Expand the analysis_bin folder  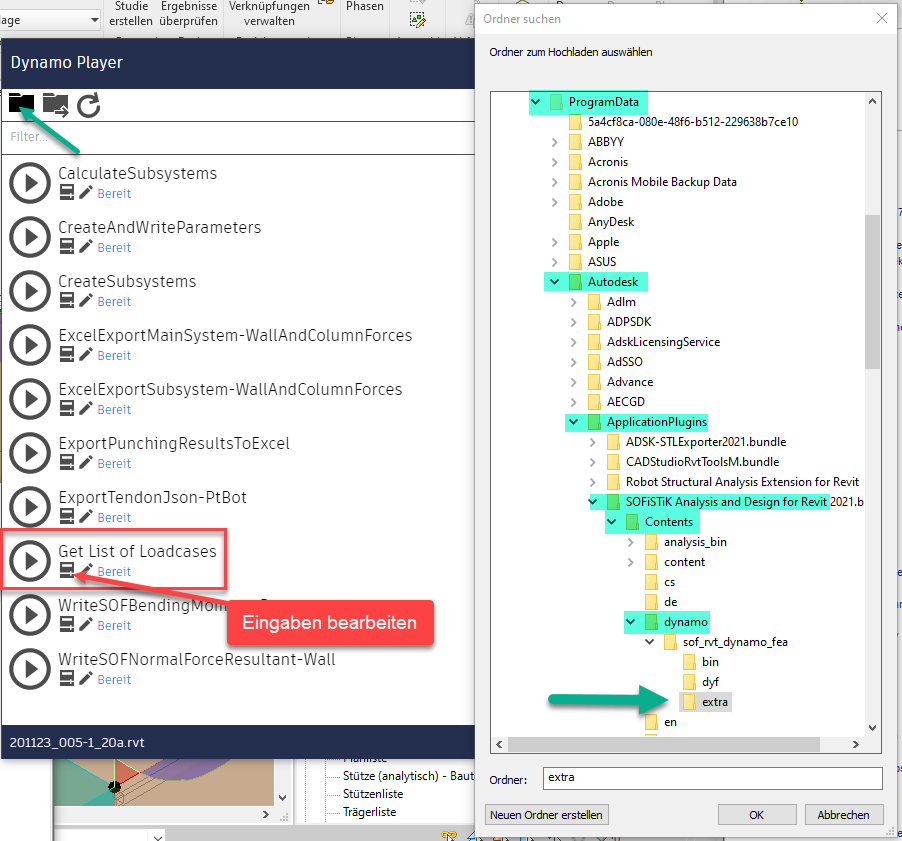(631, 542)
